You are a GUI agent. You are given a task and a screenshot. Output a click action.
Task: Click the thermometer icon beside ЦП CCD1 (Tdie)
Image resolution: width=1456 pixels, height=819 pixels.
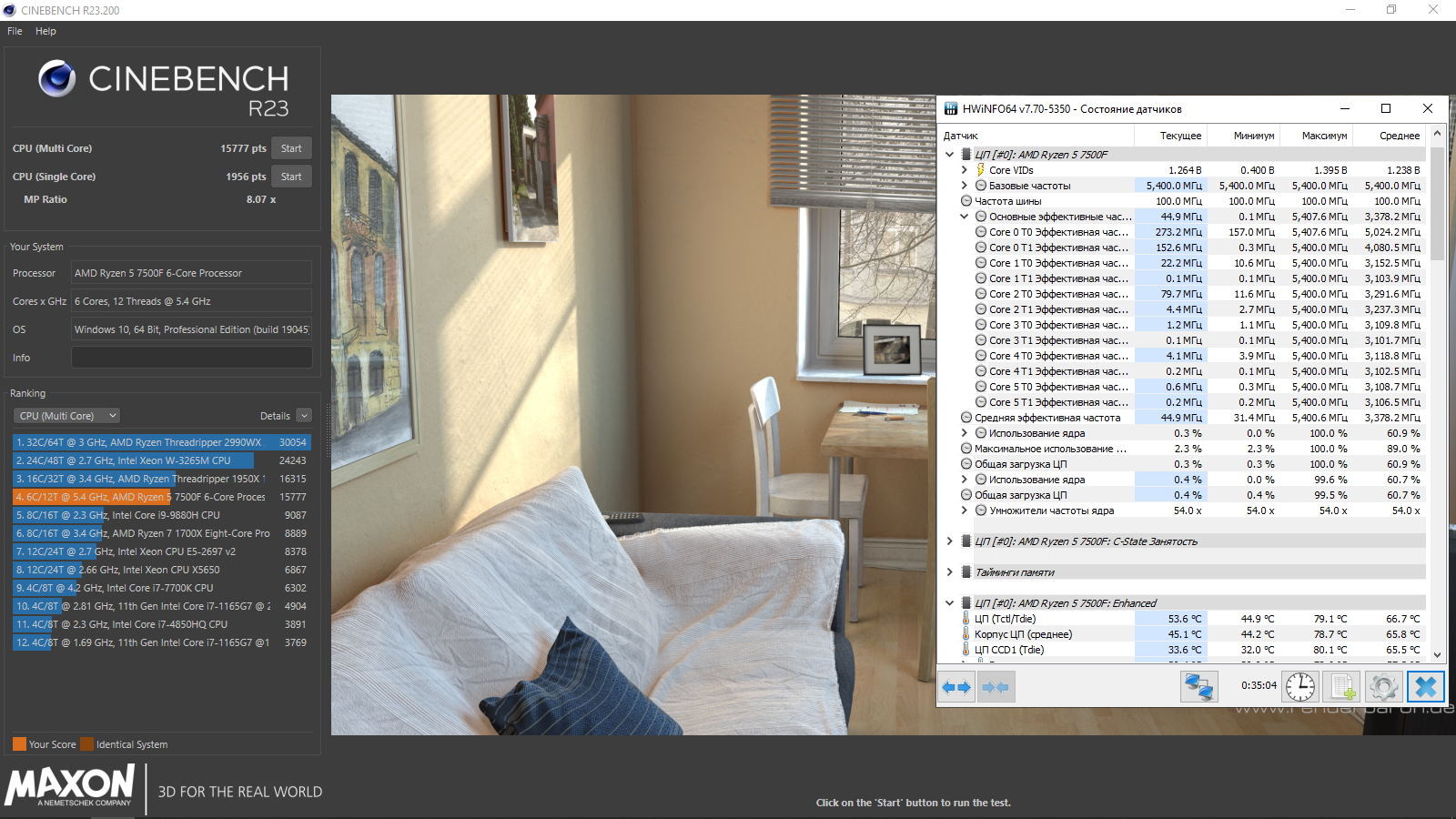pos(966,650)
